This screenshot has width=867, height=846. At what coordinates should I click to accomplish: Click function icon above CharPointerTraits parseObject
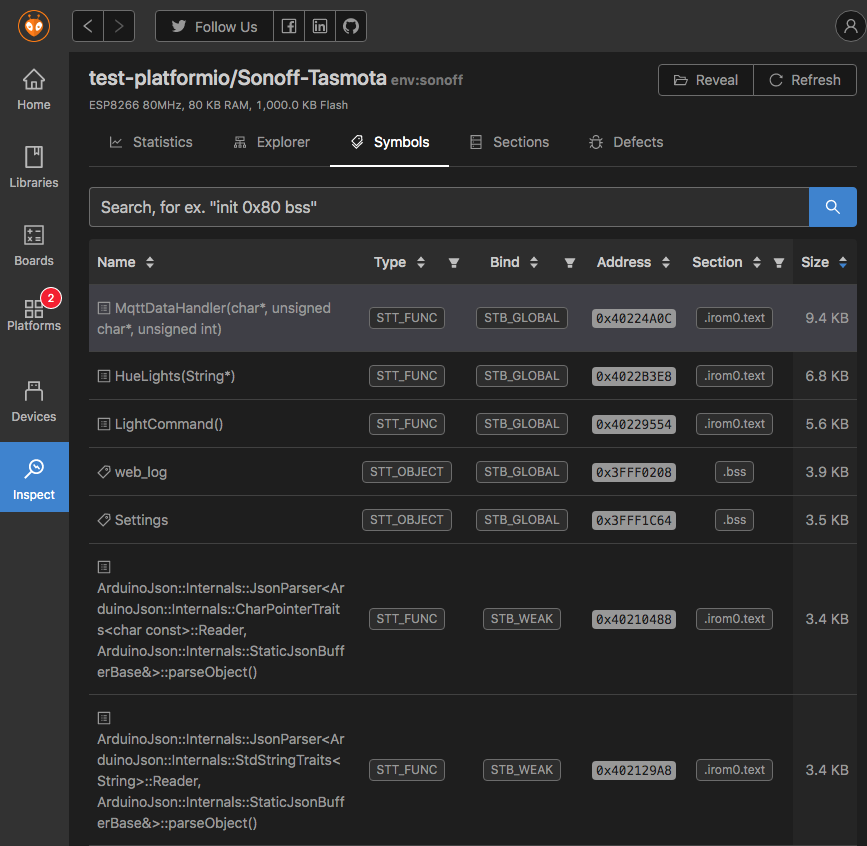103,567
